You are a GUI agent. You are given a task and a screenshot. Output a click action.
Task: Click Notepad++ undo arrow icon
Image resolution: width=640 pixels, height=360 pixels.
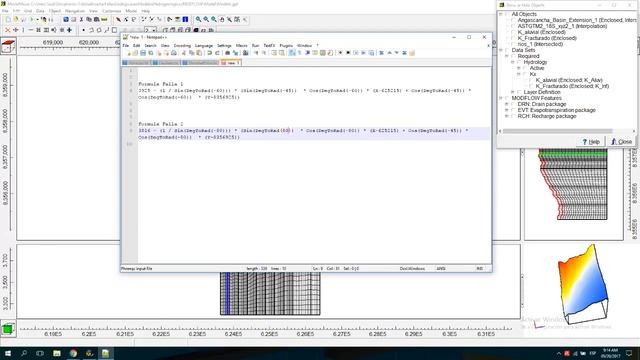[x=209, y=53]
